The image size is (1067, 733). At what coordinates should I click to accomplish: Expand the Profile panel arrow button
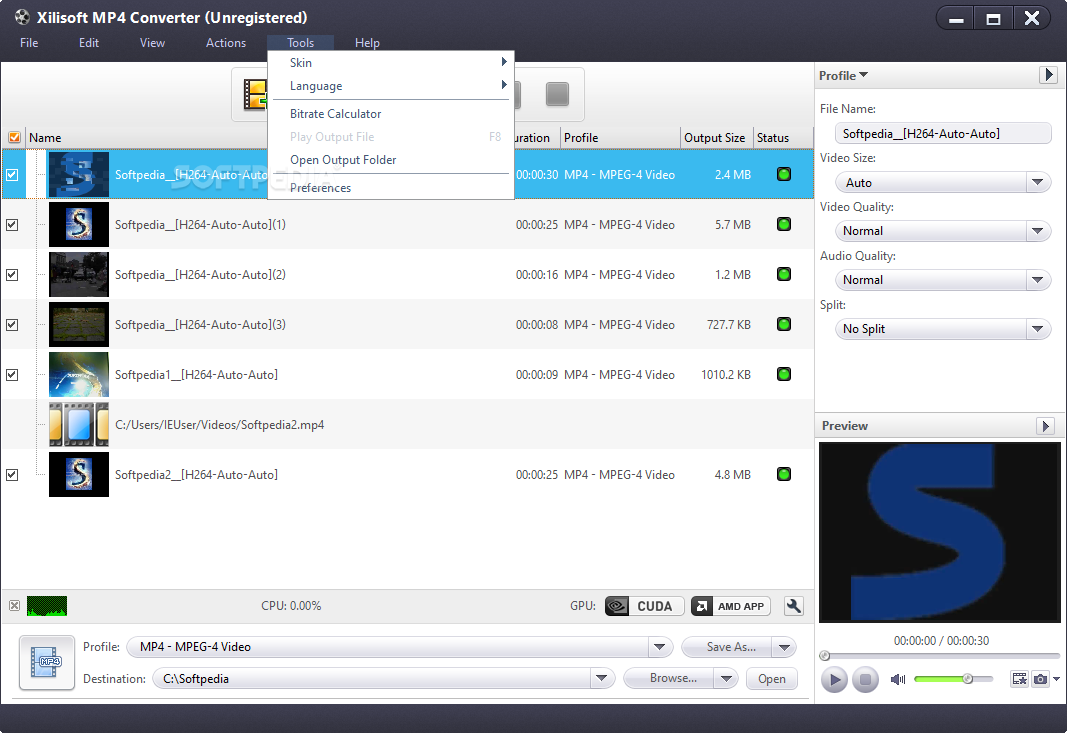[x=1048, y=75]
